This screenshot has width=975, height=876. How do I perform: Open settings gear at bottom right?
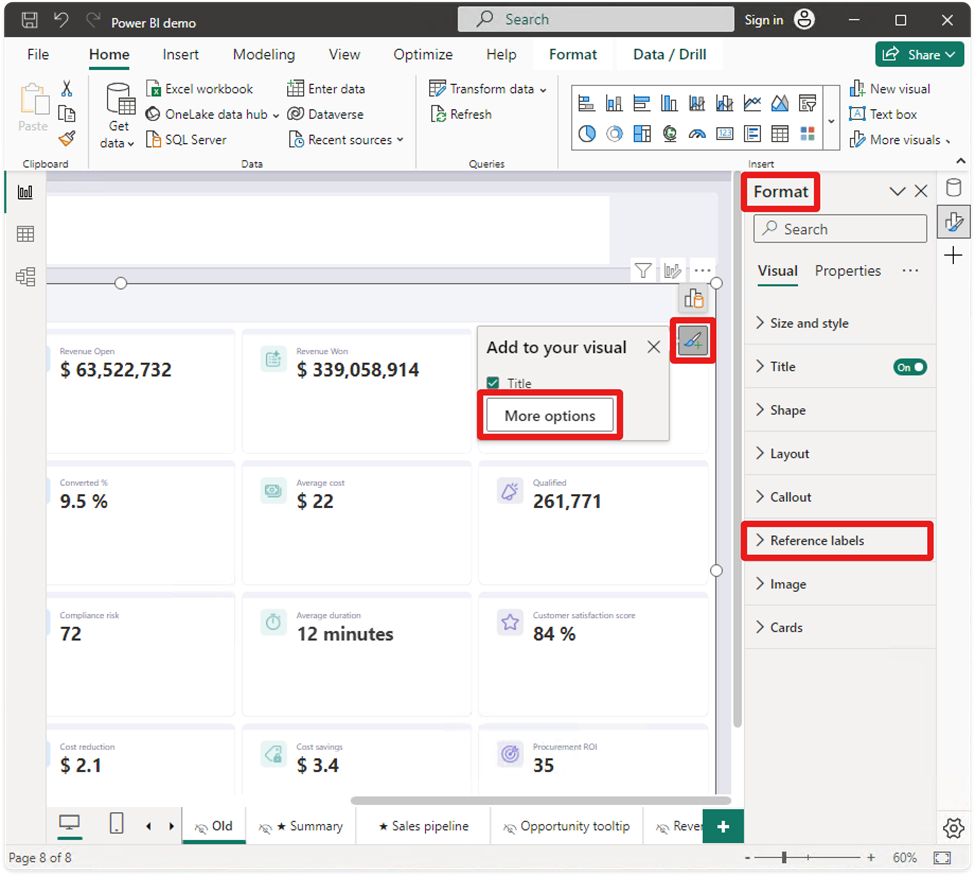(x=953, y=828)
